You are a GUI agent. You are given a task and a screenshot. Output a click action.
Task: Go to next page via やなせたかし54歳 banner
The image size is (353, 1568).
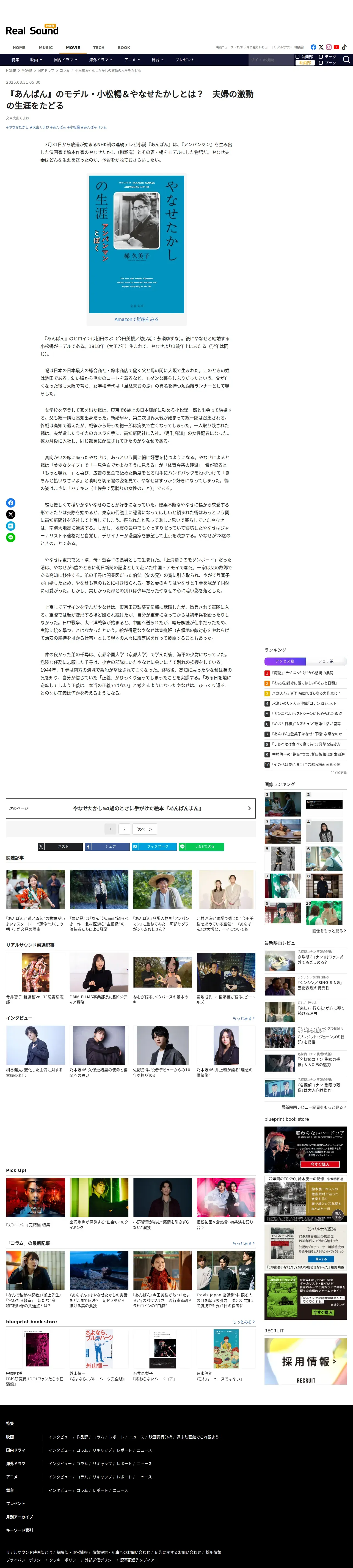[131, 808]
